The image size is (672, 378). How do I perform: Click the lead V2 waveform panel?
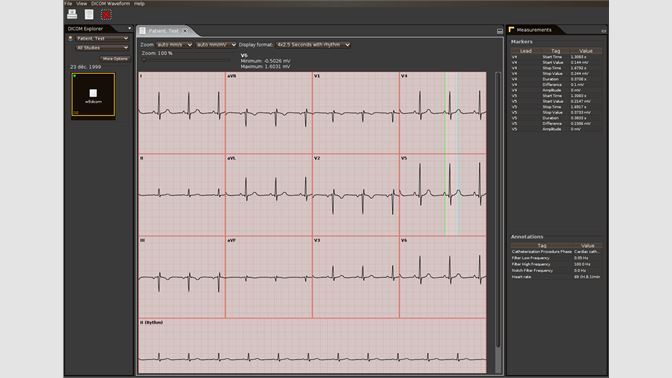tap(356, 195)
